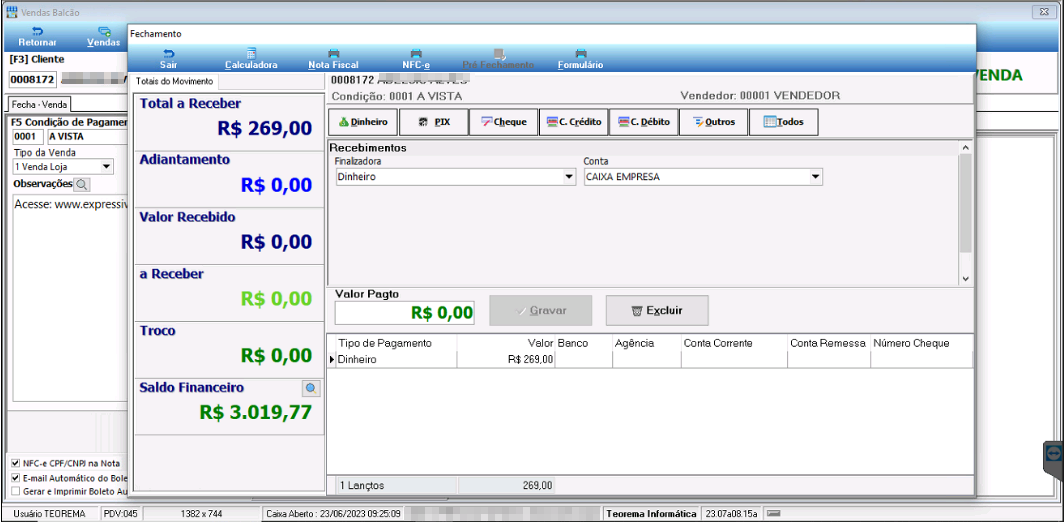
Task: Click Usuário TEOREMA in status bar
Action: click(50, 513)
